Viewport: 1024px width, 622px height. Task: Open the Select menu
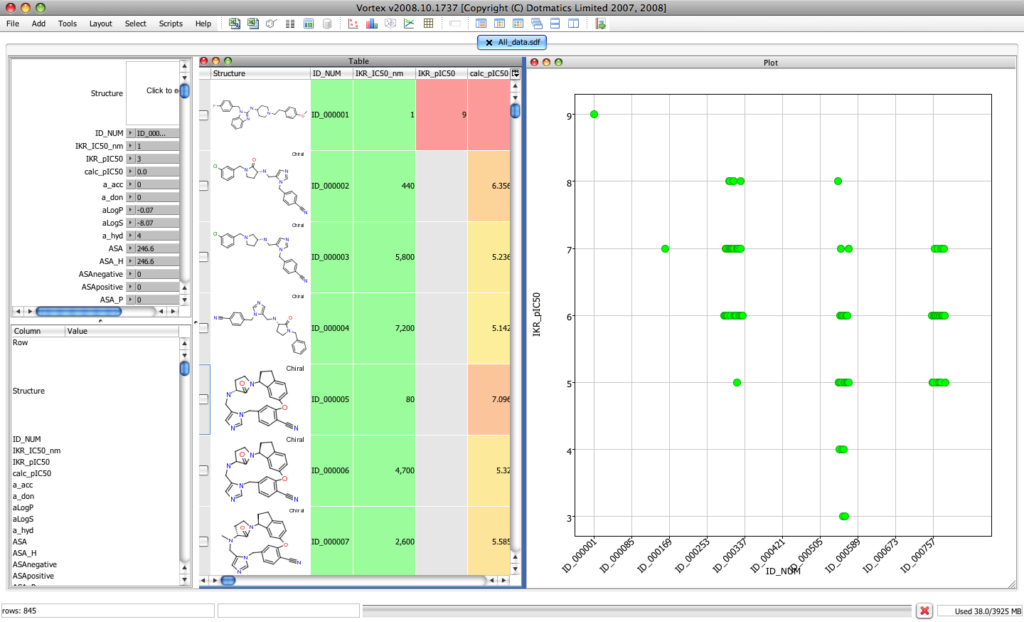pyautogui.click(x=135, y=24)
